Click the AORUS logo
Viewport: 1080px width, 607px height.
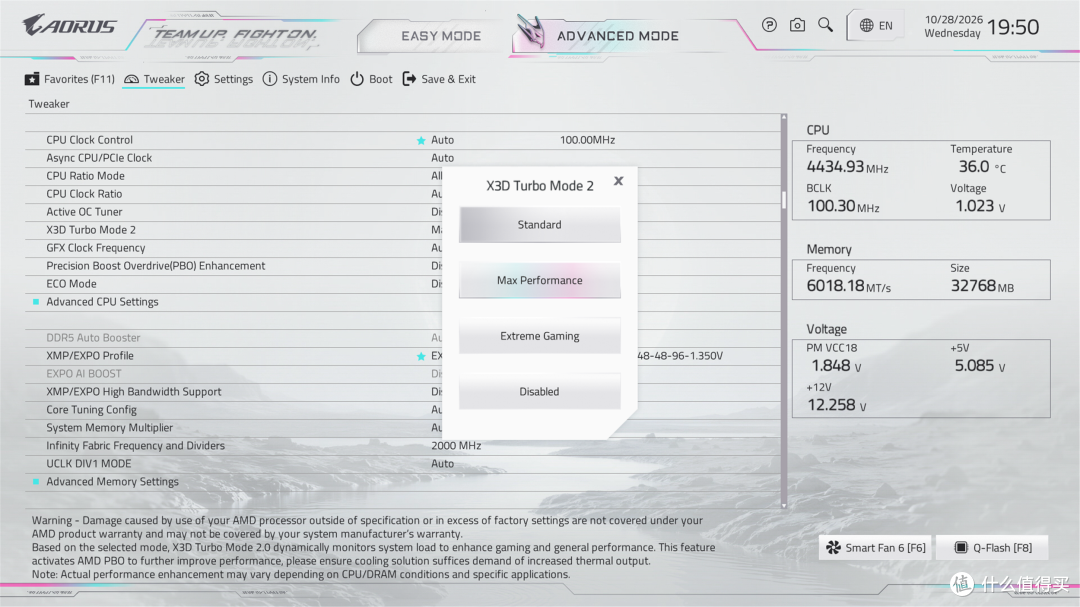70,25
